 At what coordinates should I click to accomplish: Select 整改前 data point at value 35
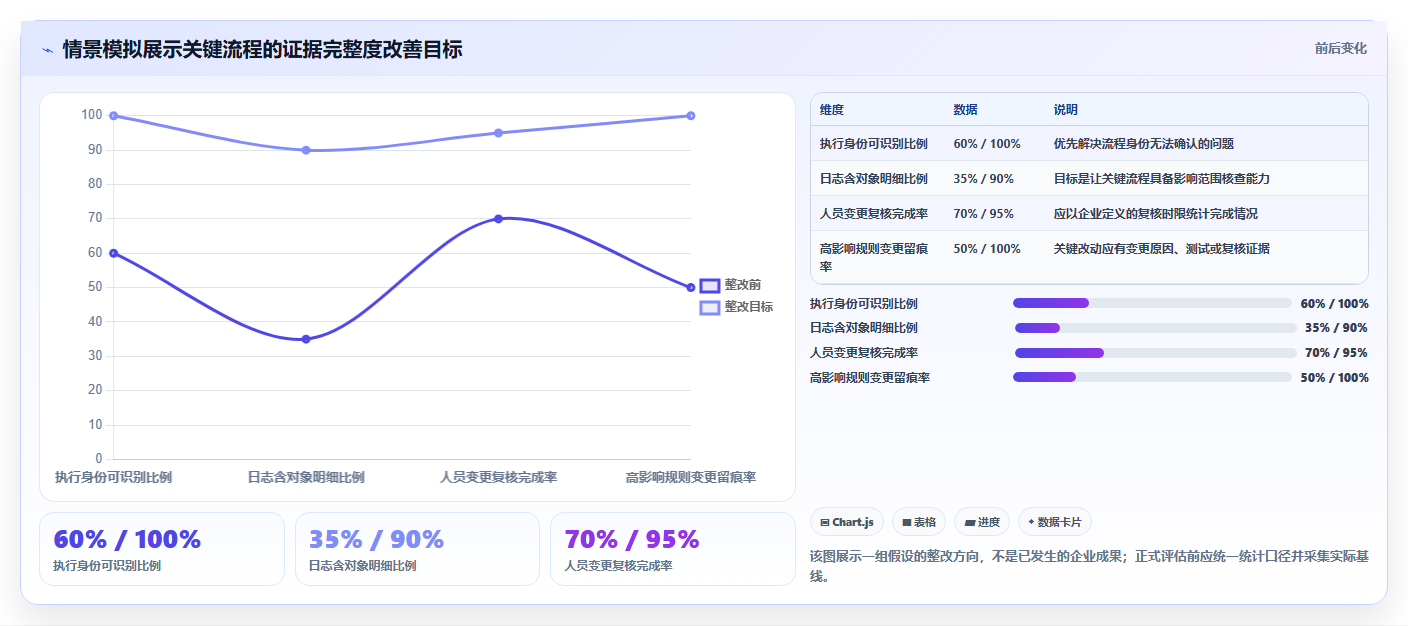pyautogui.click(x=306, y=339)
